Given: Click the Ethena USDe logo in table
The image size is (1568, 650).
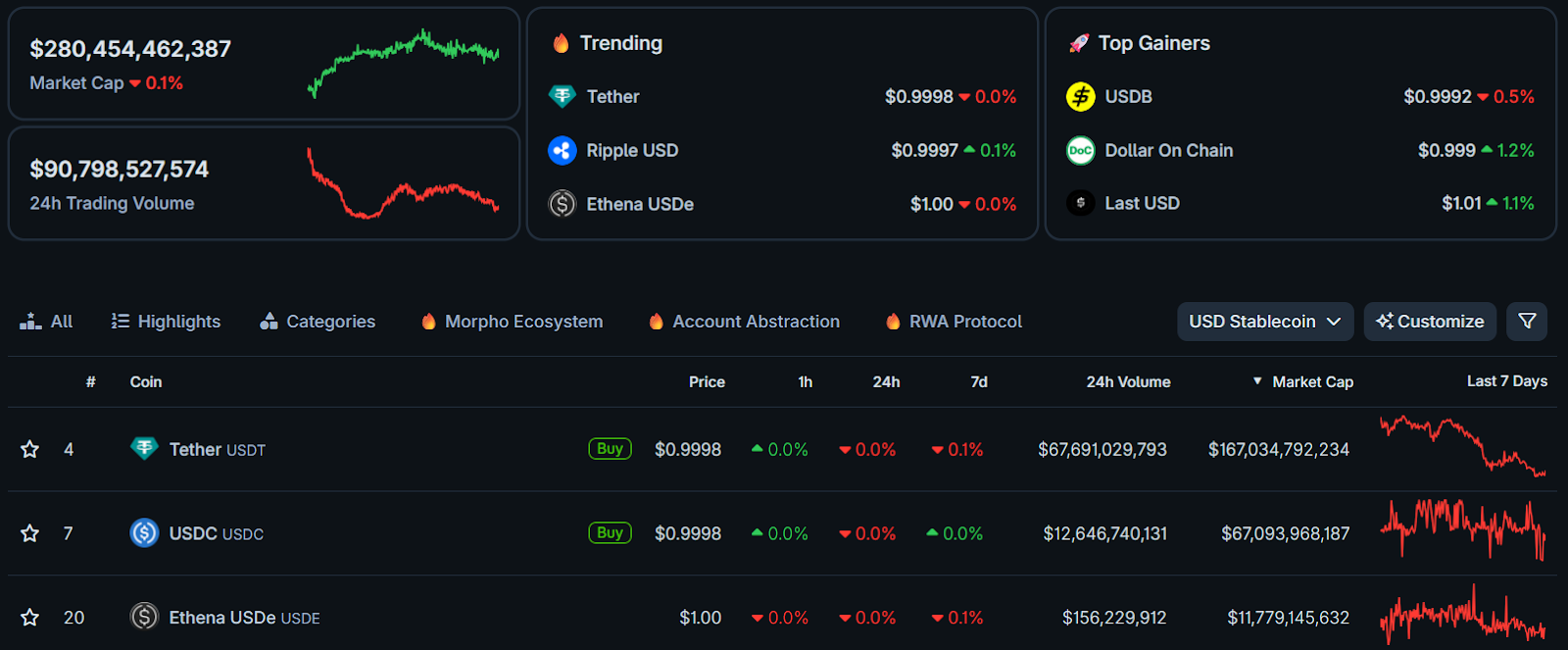Looking at the screenshot, I should pos(144,617).
